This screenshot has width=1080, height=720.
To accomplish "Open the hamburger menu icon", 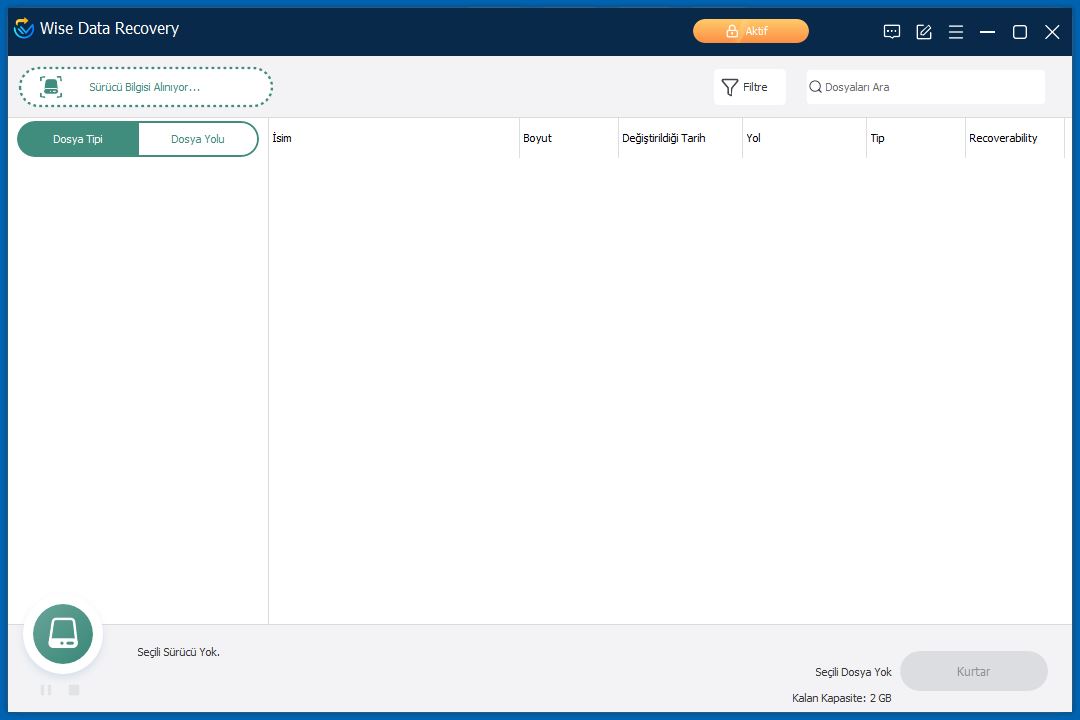I will [x=956, y=32].
